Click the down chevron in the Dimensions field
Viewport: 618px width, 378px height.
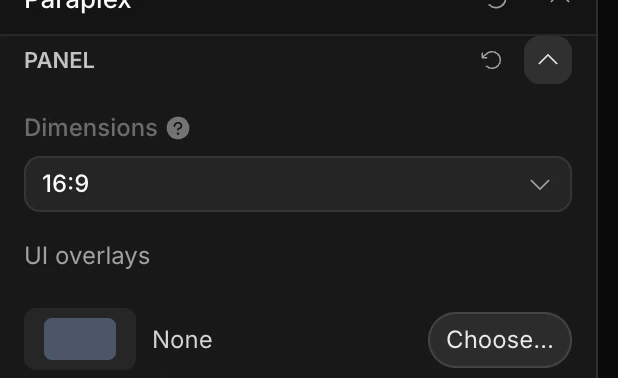click(540, 184)
